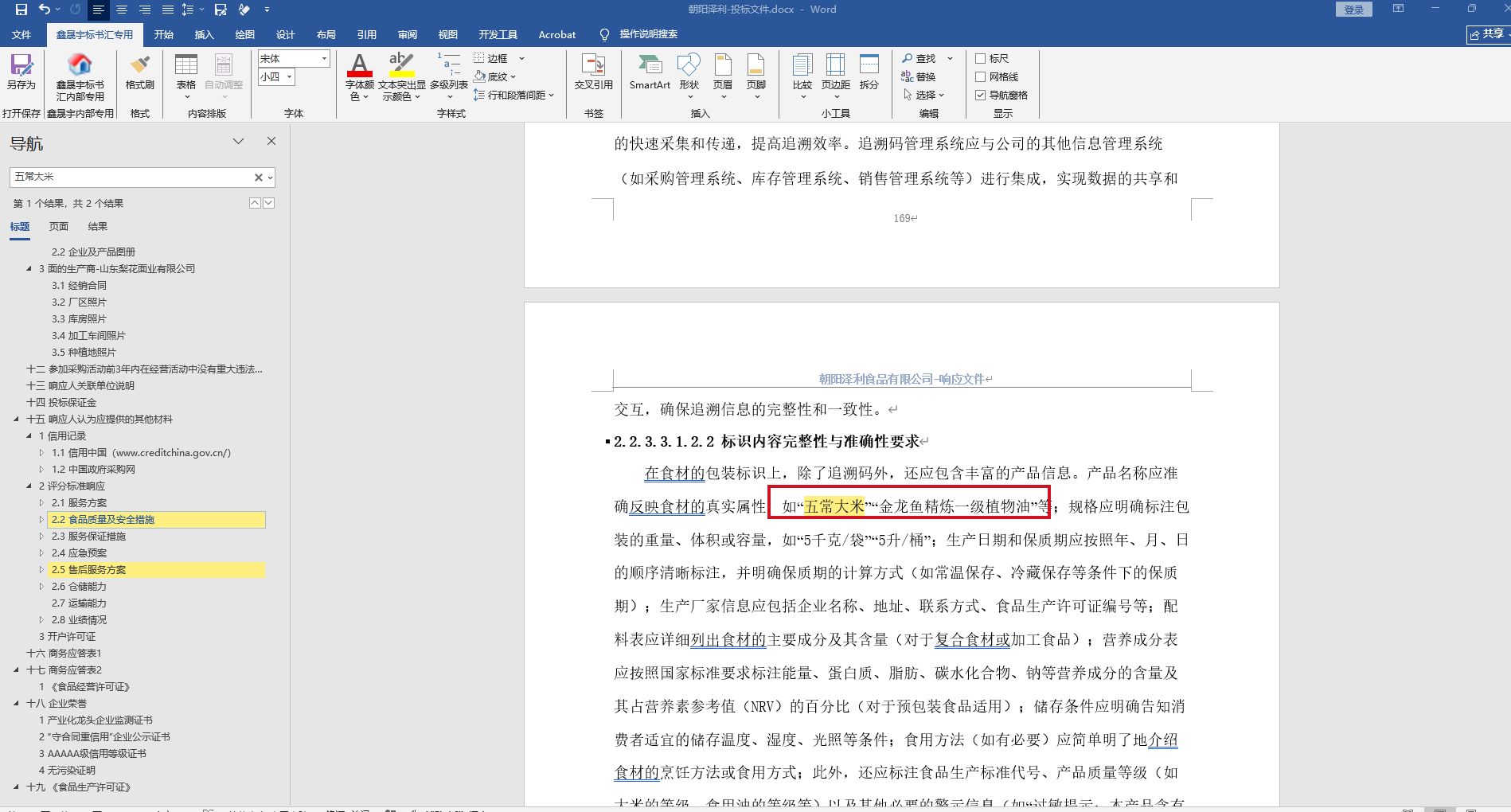Open the SmartArt insert tool

coord(650,69)
